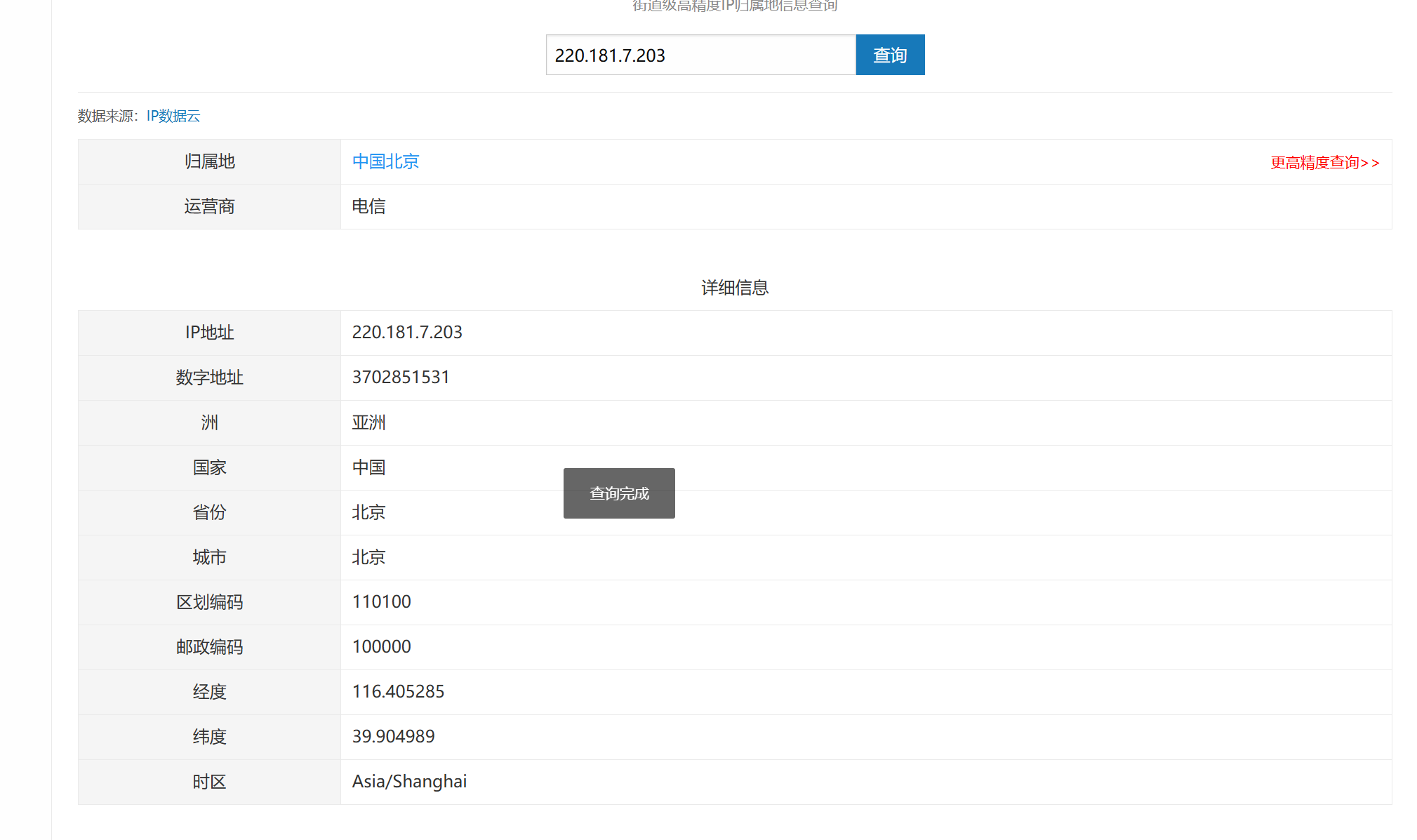Viewport: 1417px width, 840px height.
Task: Click the latitude value 39.904989
Action: (393, 736)
